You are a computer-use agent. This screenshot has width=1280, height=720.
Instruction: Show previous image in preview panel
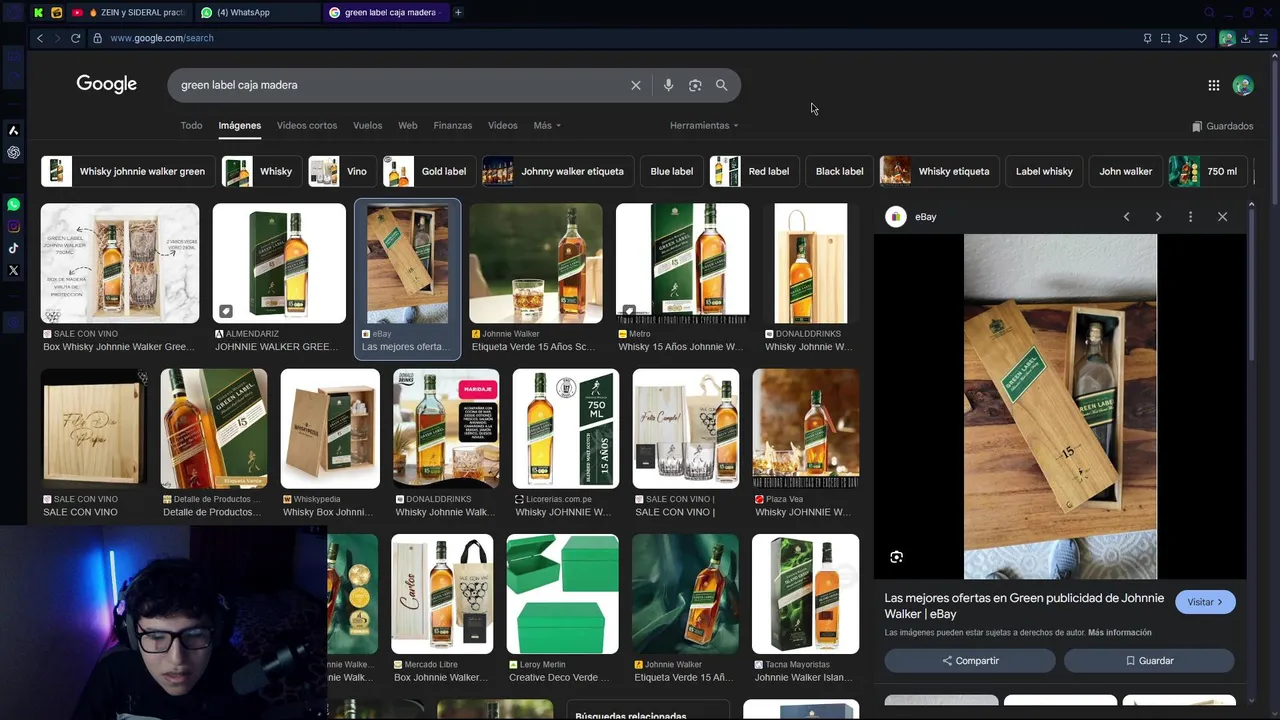coord(1126,217)
